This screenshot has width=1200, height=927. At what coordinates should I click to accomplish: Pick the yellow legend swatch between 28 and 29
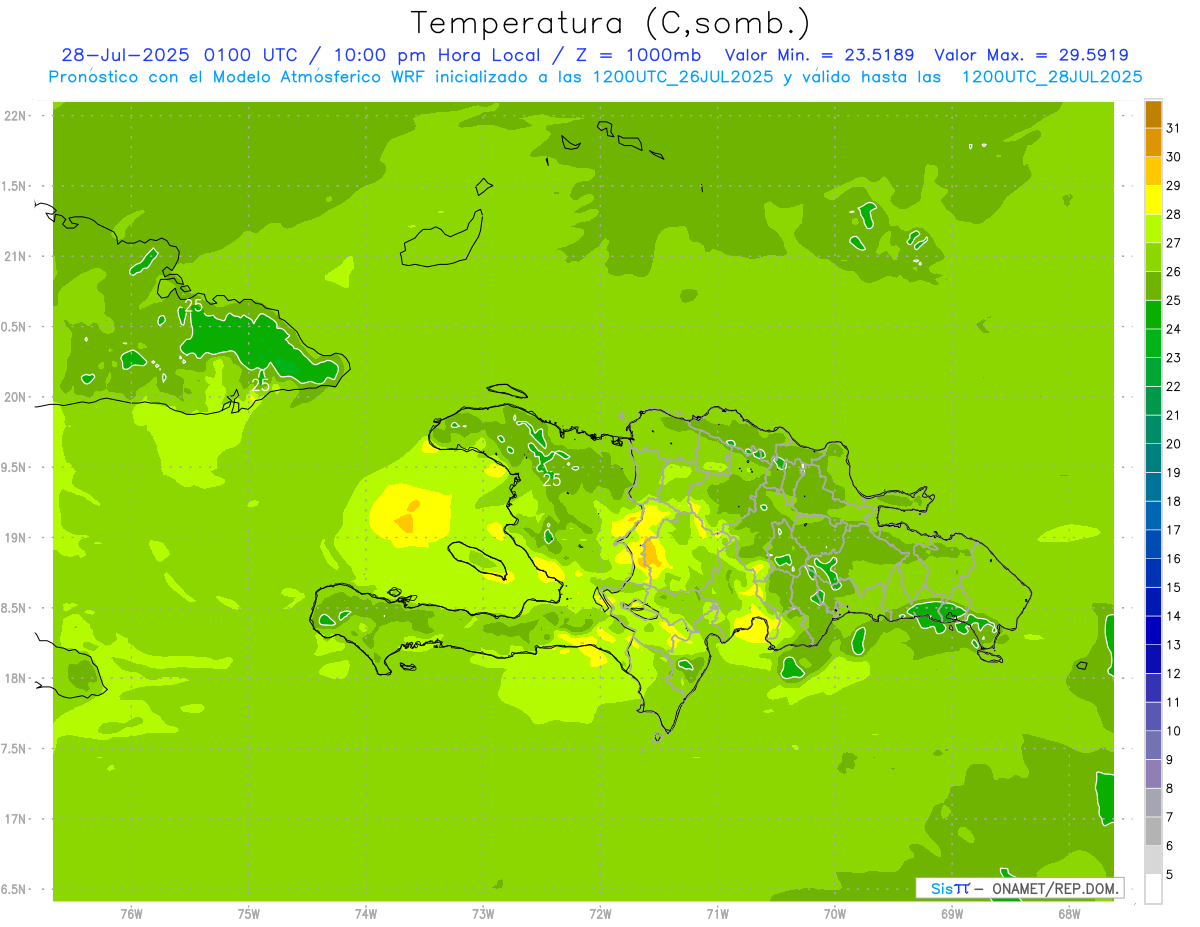pos(1153,200)
